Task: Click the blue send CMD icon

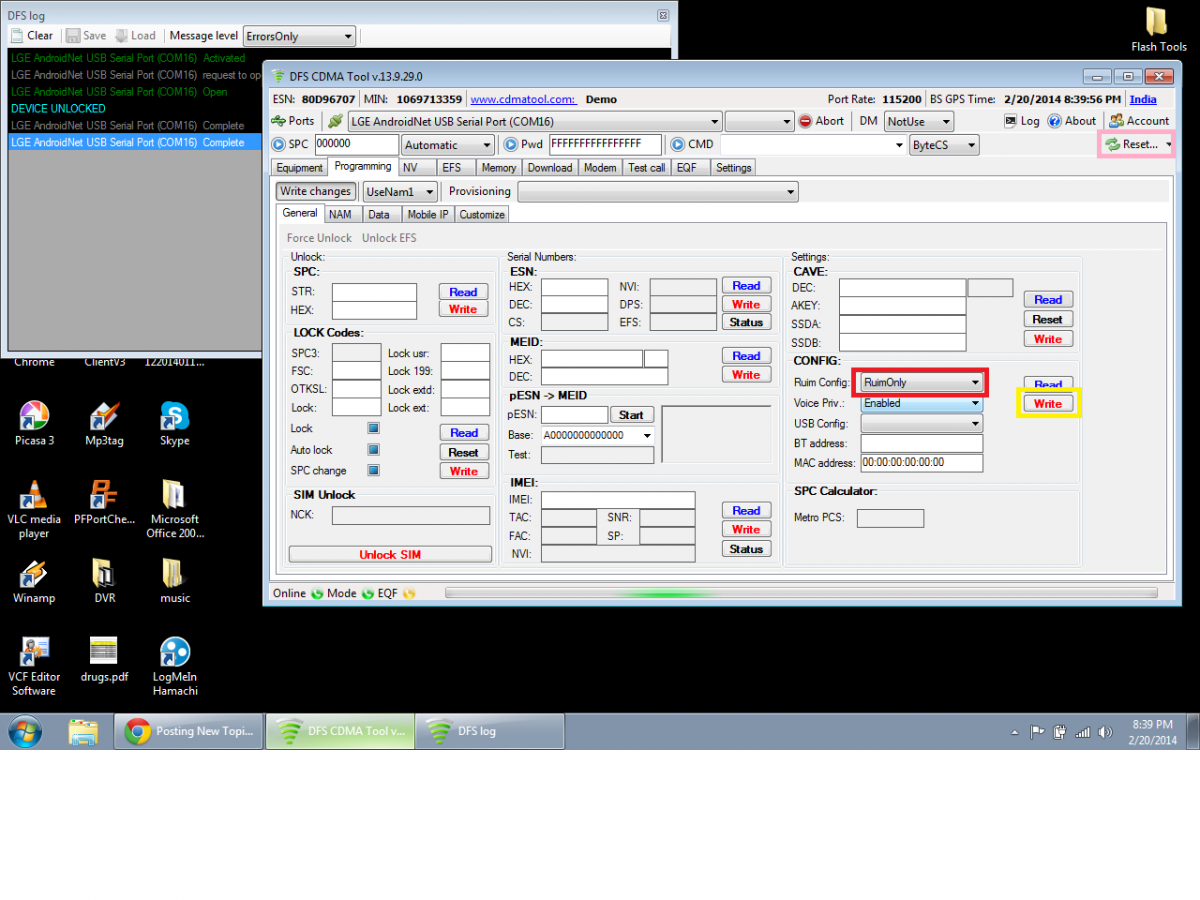Action: pyautogui.click(x=678, y=145)
